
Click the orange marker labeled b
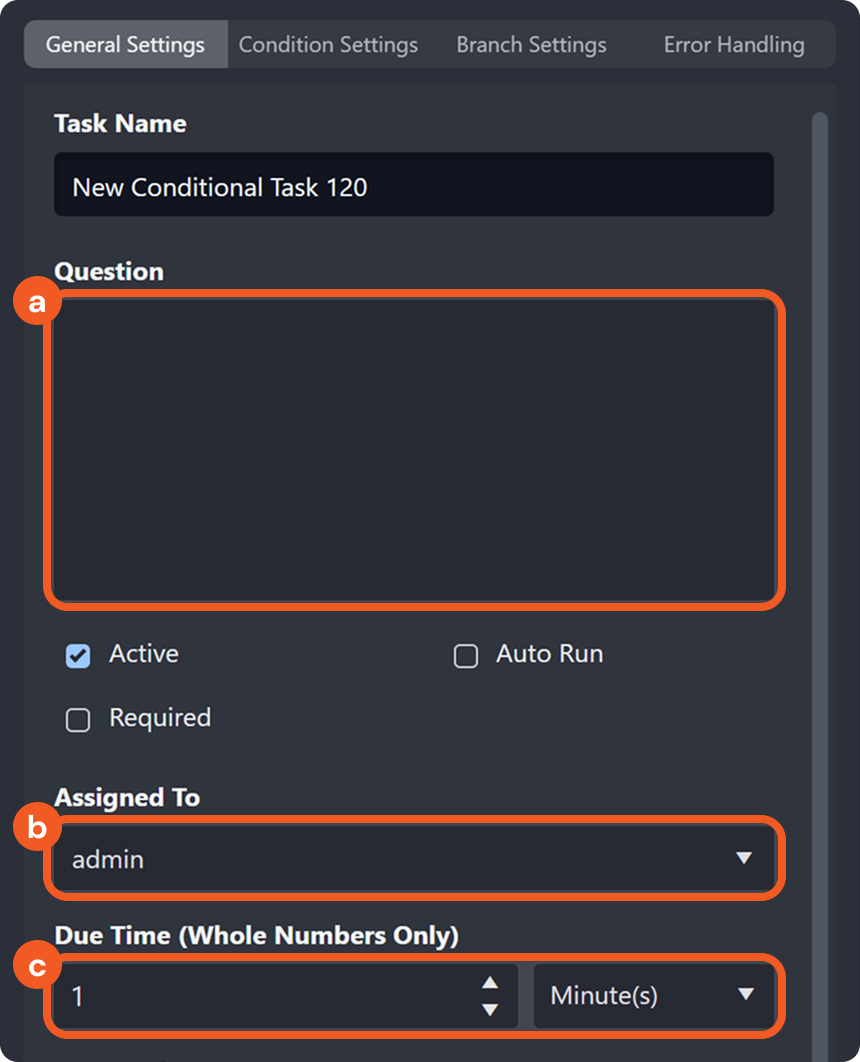pyautogui.click(x=36, y=828)
